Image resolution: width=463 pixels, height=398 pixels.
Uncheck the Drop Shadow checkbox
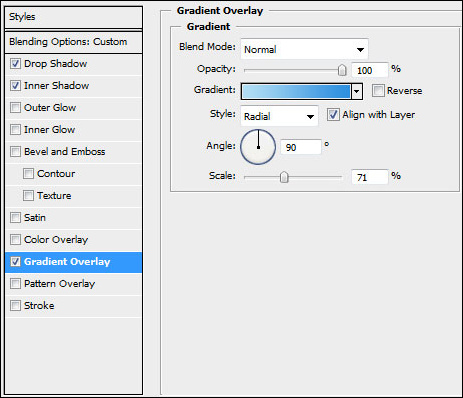coord(15,63)
